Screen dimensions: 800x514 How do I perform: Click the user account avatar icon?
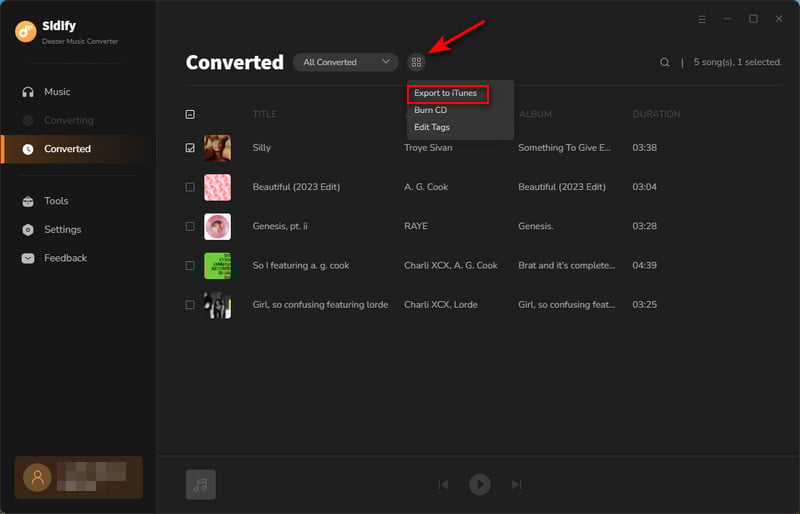(x=37, y=477)
